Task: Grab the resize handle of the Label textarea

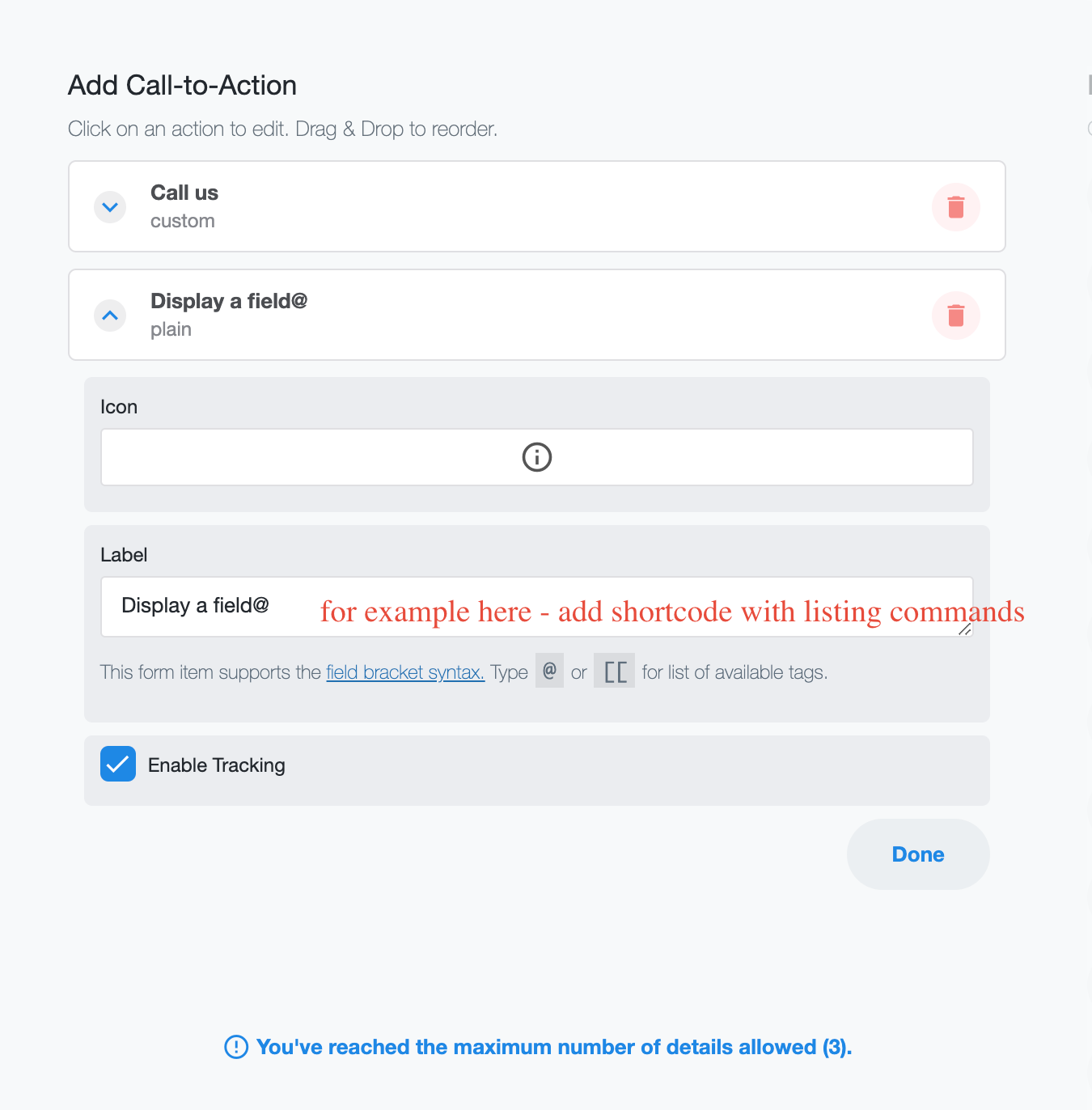Action: point(964,629)
